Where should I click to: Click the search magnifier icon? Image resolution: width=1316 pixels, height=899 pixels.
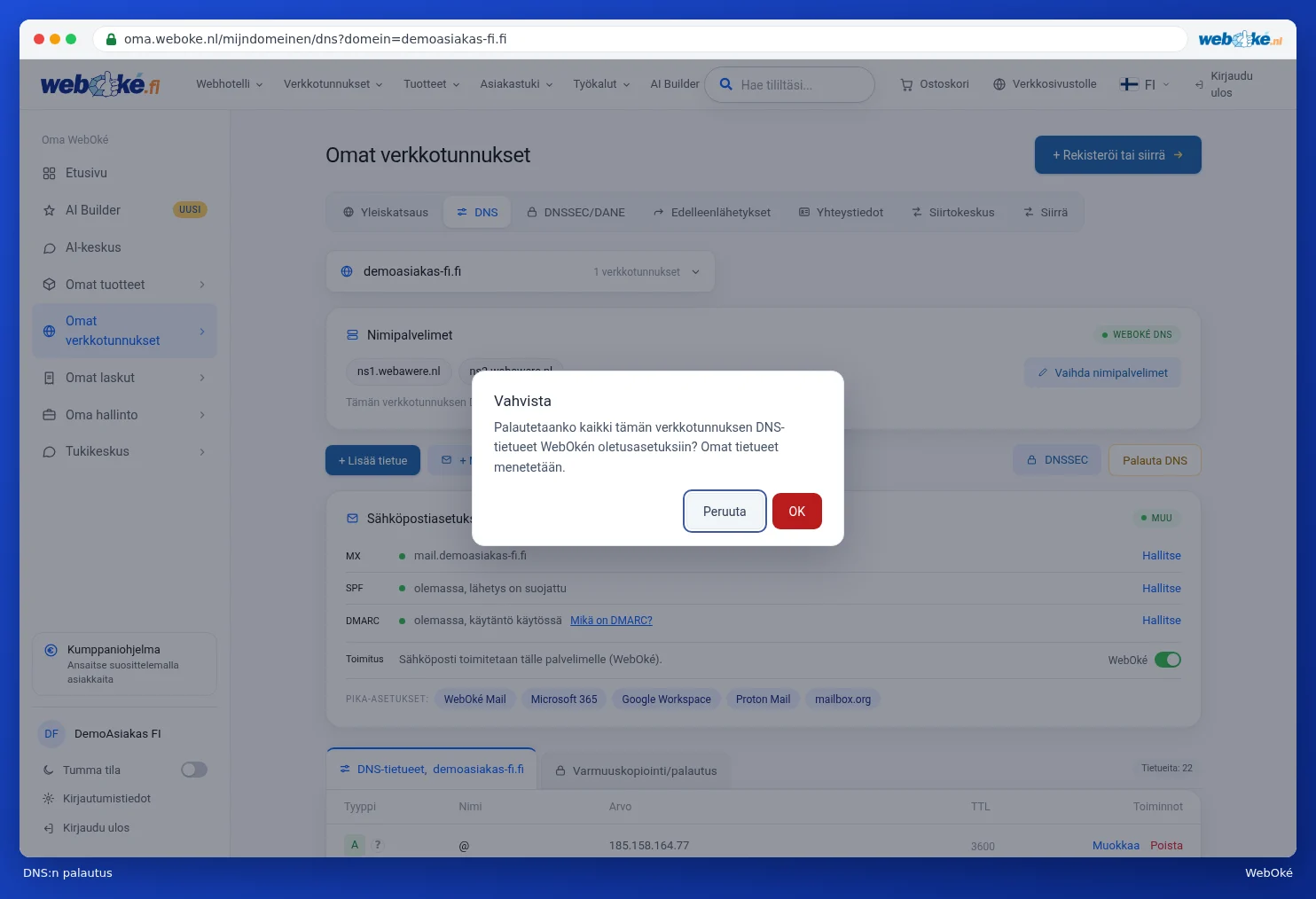[x=725, y=84]
